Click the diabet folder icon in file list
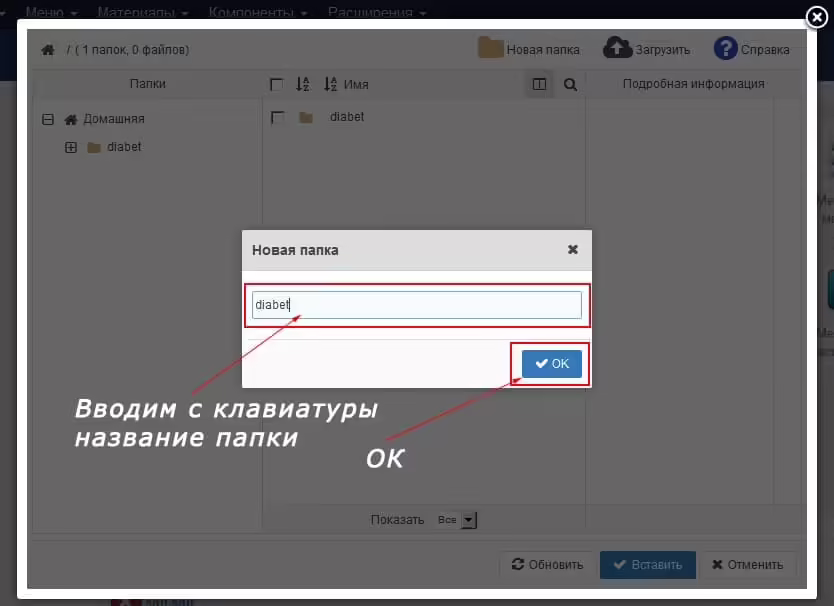834x606 pixels. (x=306, y=118)
